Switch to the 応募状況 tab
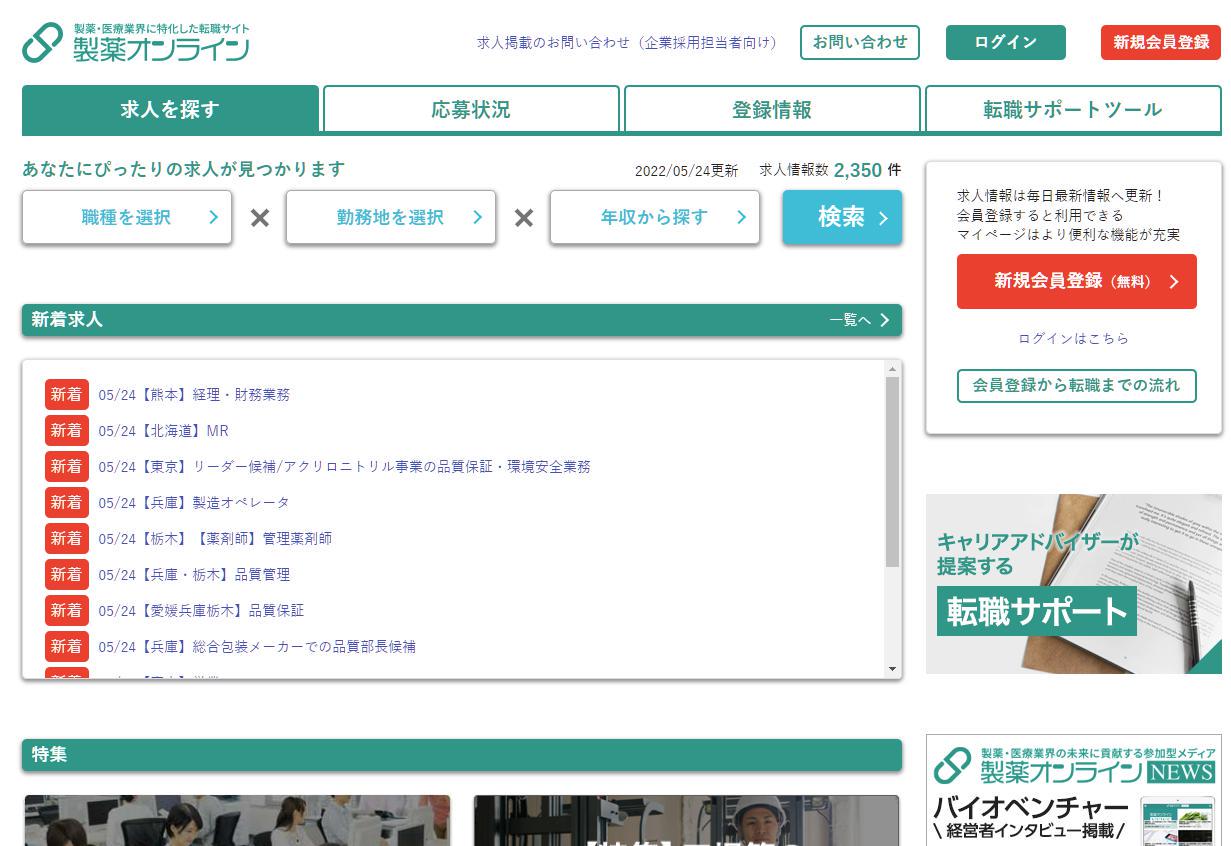1231x846 pixels. click(x=471, y=110)
